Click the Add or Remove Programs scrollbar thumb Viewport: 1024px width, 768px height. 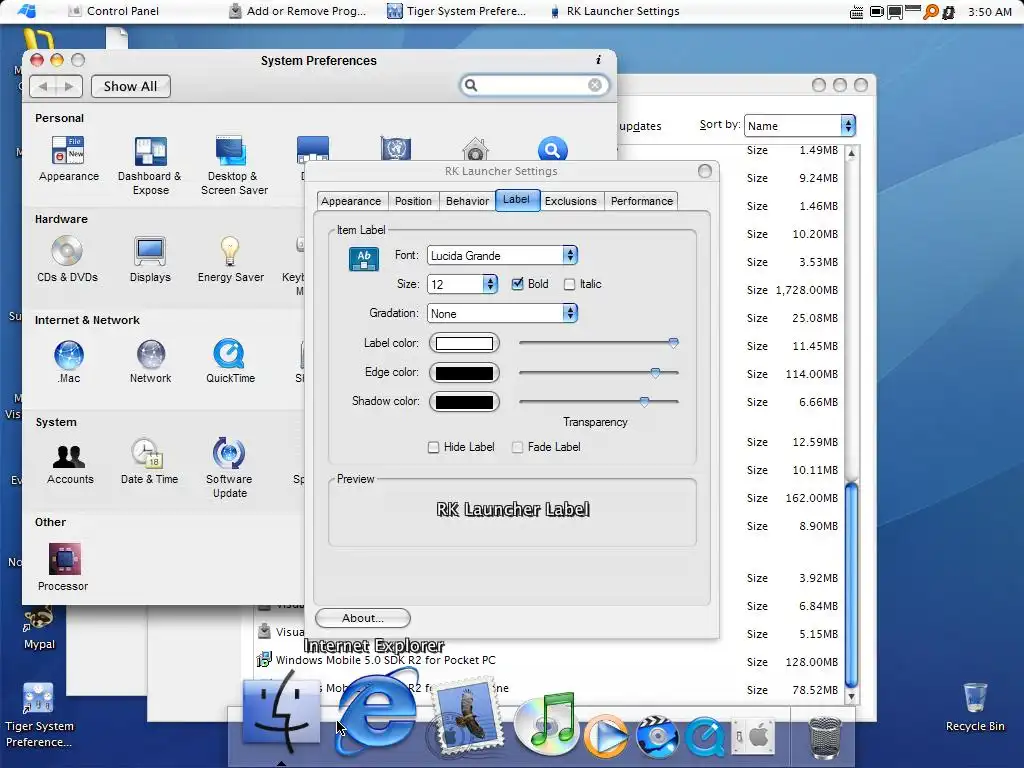[x=851, y=584]
